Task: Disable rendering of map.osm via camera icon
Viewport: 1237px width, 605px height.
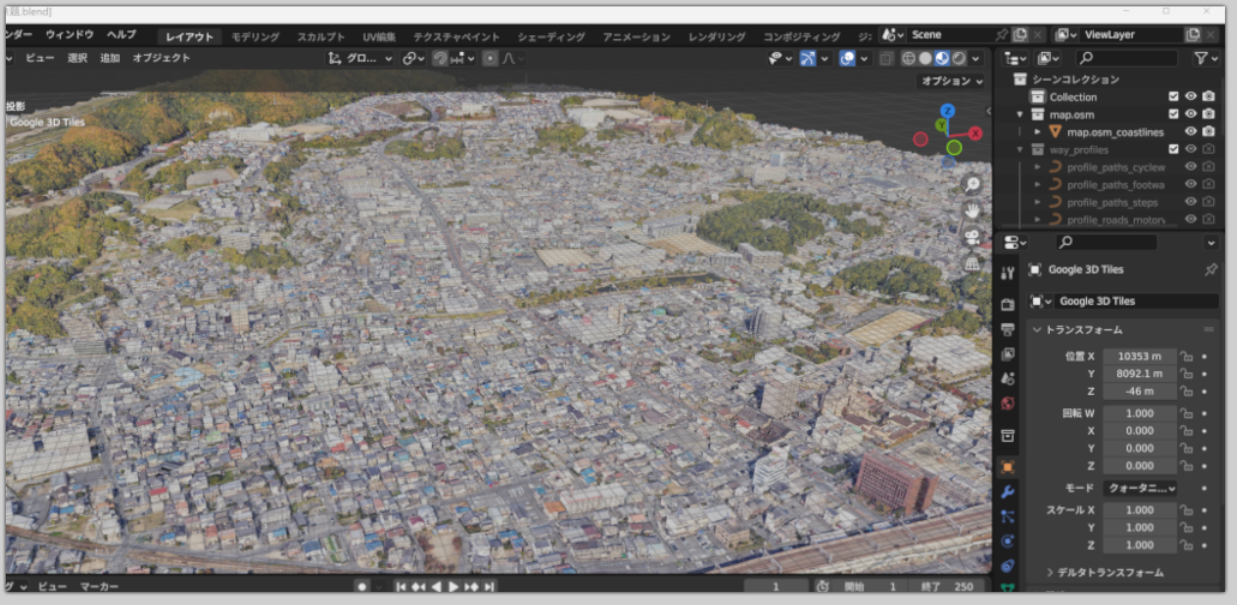Action: (x=1209, y=114)
